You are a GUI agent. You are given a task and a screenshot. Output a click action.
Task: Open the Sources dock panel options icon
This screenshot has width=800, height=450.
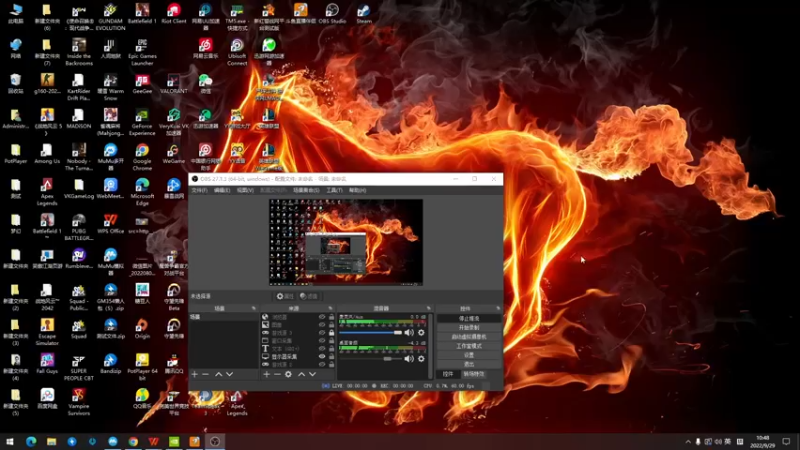(x=332, y=308)
